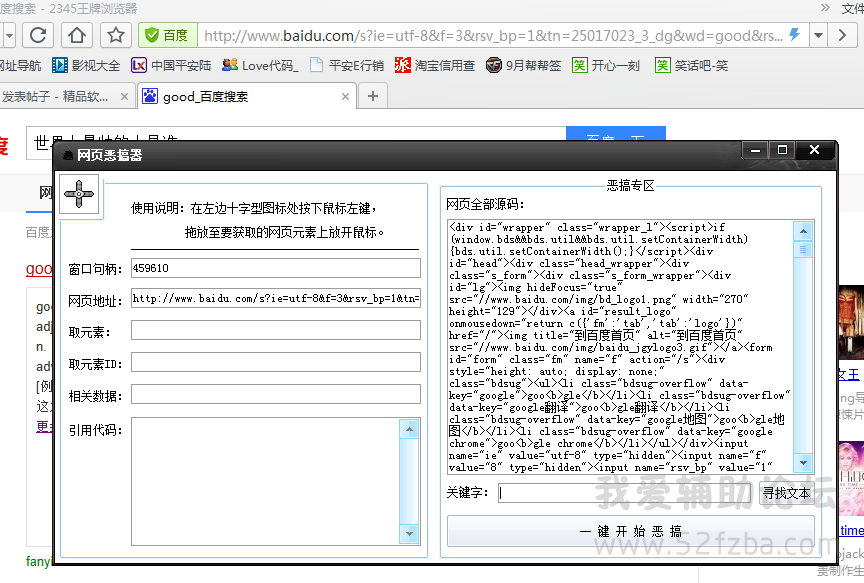Screen dimensions: 864x583
Task: Click the 相关数据 input field
Action: click(x=276, y=395)
